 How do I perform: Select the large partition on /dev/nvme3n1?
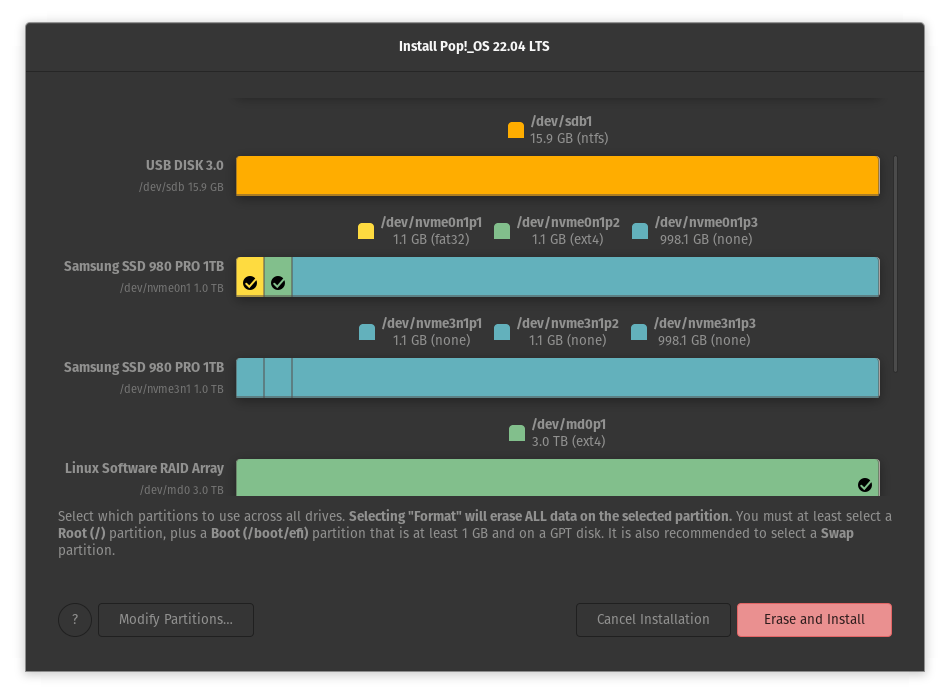pos(585,377)
